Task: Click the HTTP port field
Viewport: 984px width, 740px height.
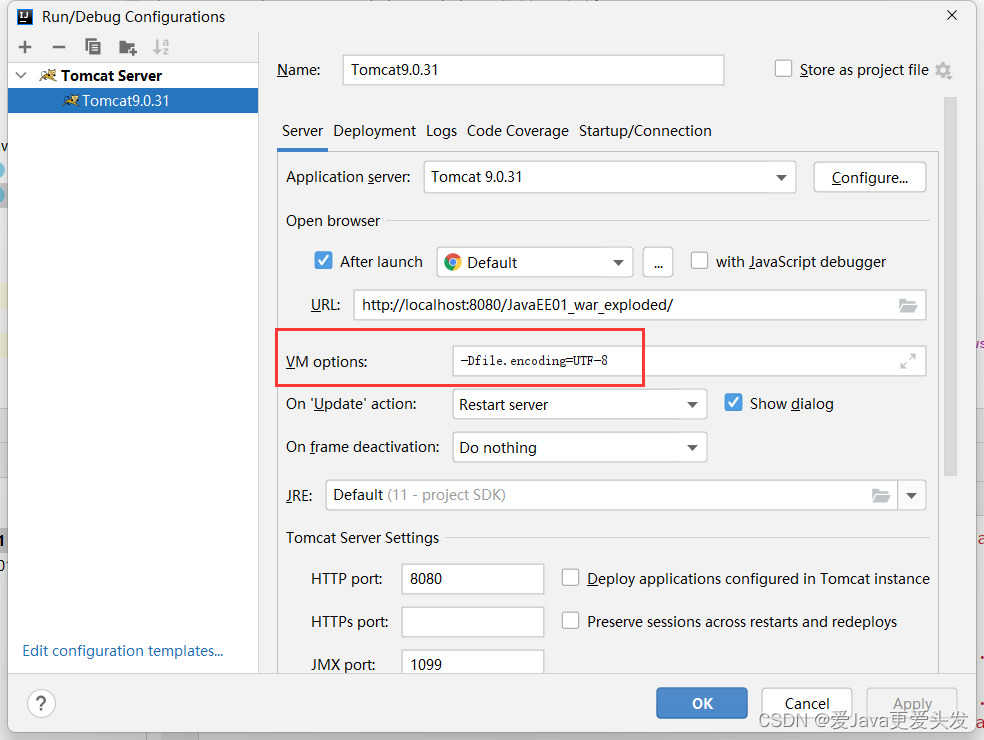Action: click(x=473, y=579)
